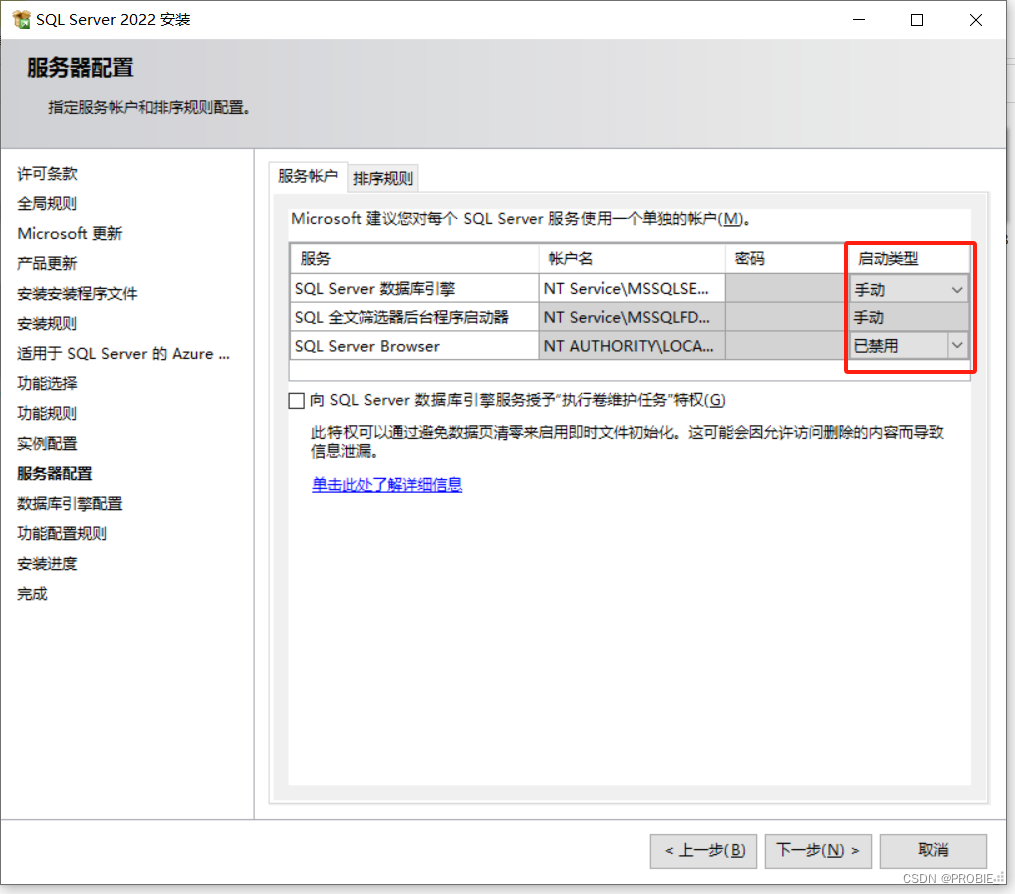This screenshot has width=1015, height=894.
Task: Click the 启动类型 column header
Action: click(x=908, y=258)
